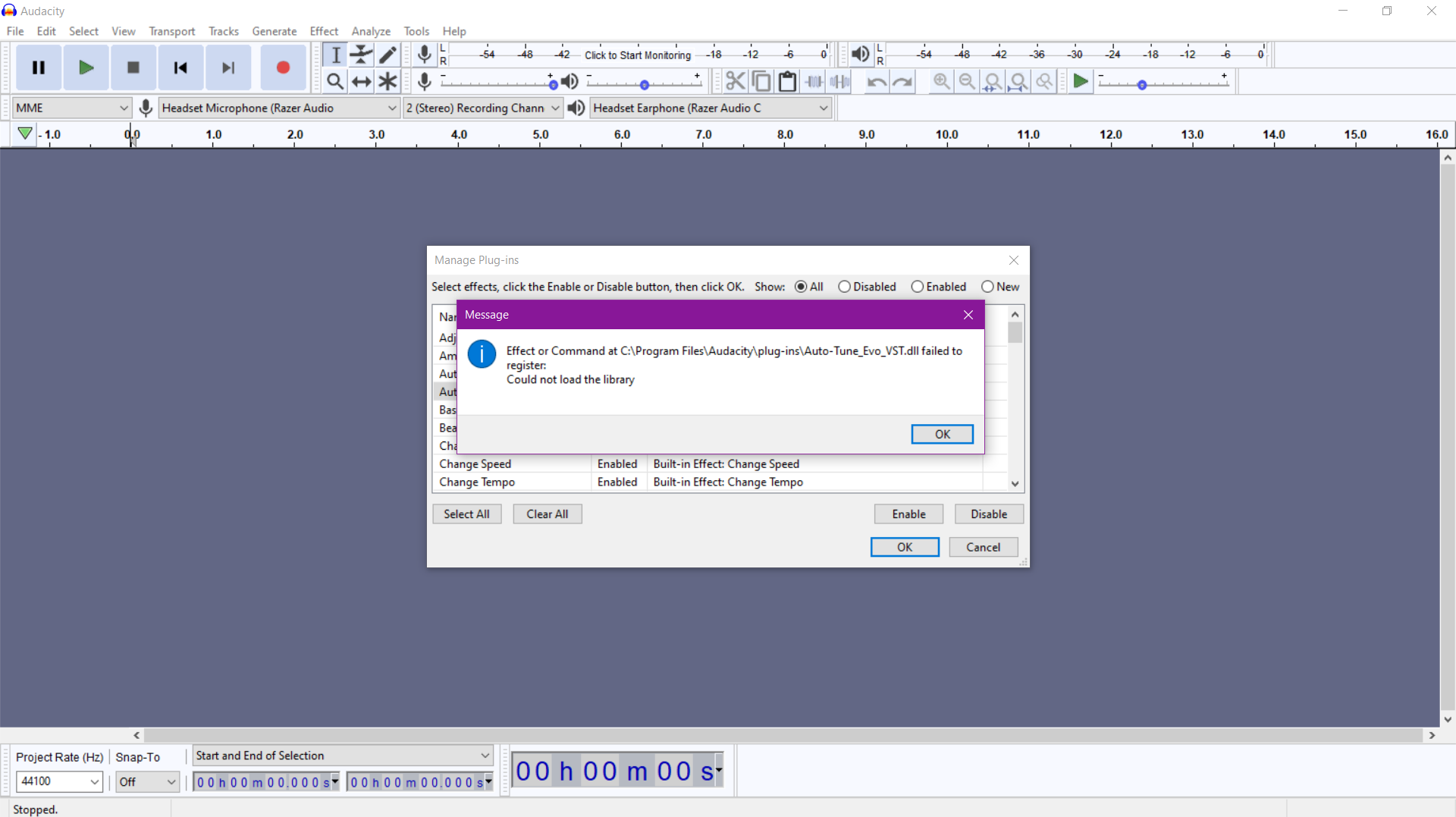
Task: Click Trim audio outside selection icon
Action: (x=814, y=81)
